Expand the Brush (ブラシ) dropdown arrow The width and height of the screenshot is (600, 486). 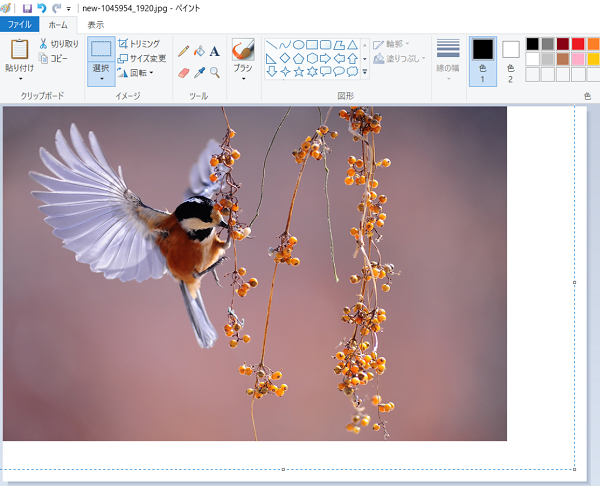(243, 79)
